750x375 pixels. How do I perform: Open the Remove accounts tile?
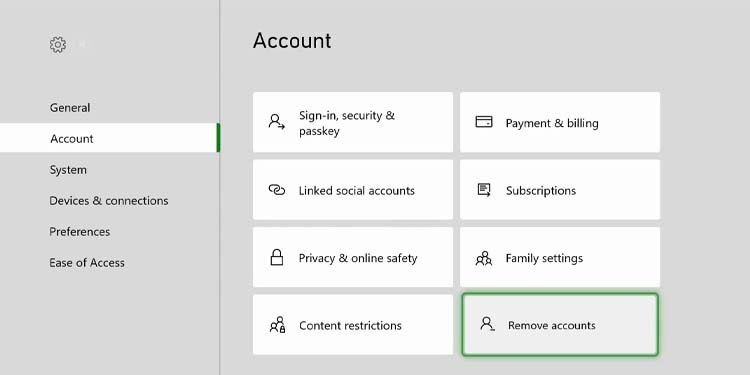(560, 325)
